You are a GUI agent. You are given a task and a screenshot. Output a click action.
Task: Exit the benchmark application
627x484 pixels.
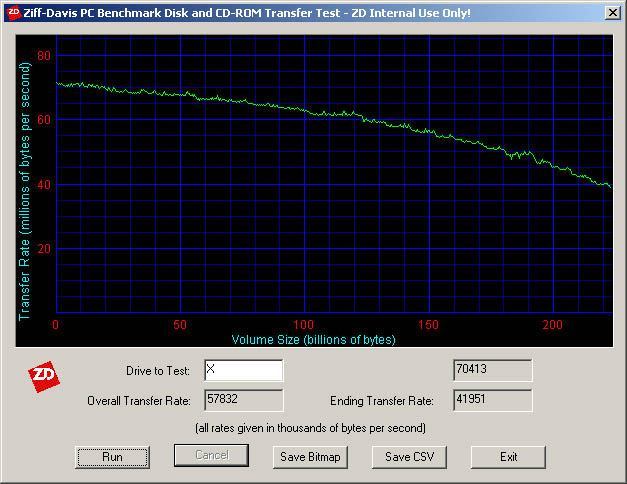pos(508,457)
